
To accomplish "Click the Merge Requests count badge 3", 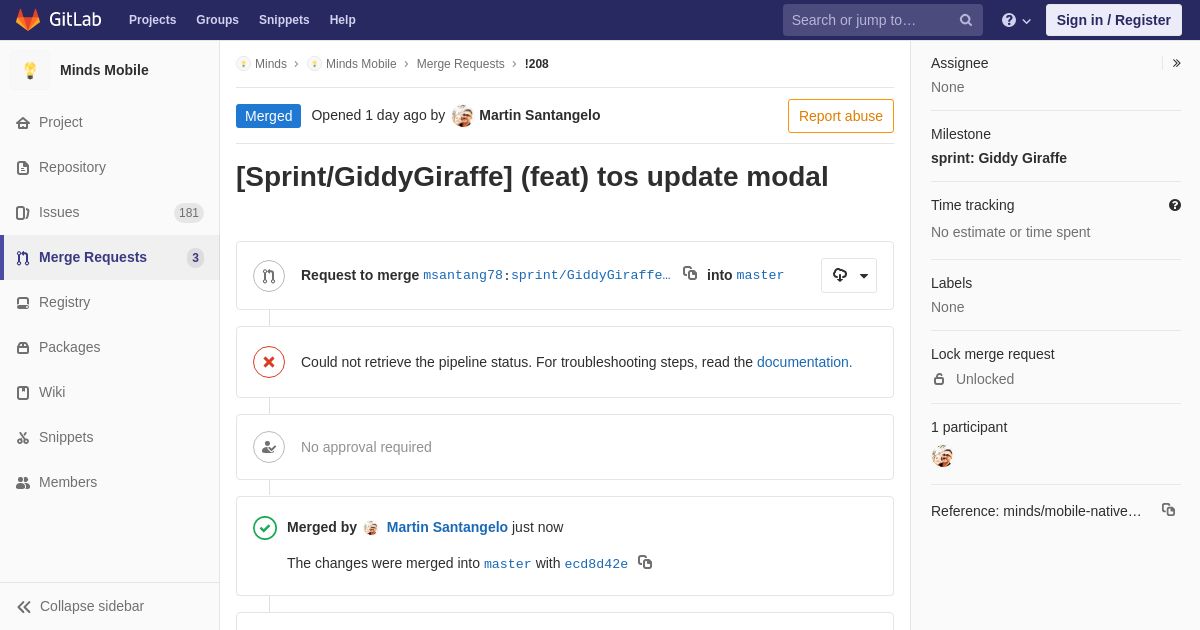I will coord(195,258).
